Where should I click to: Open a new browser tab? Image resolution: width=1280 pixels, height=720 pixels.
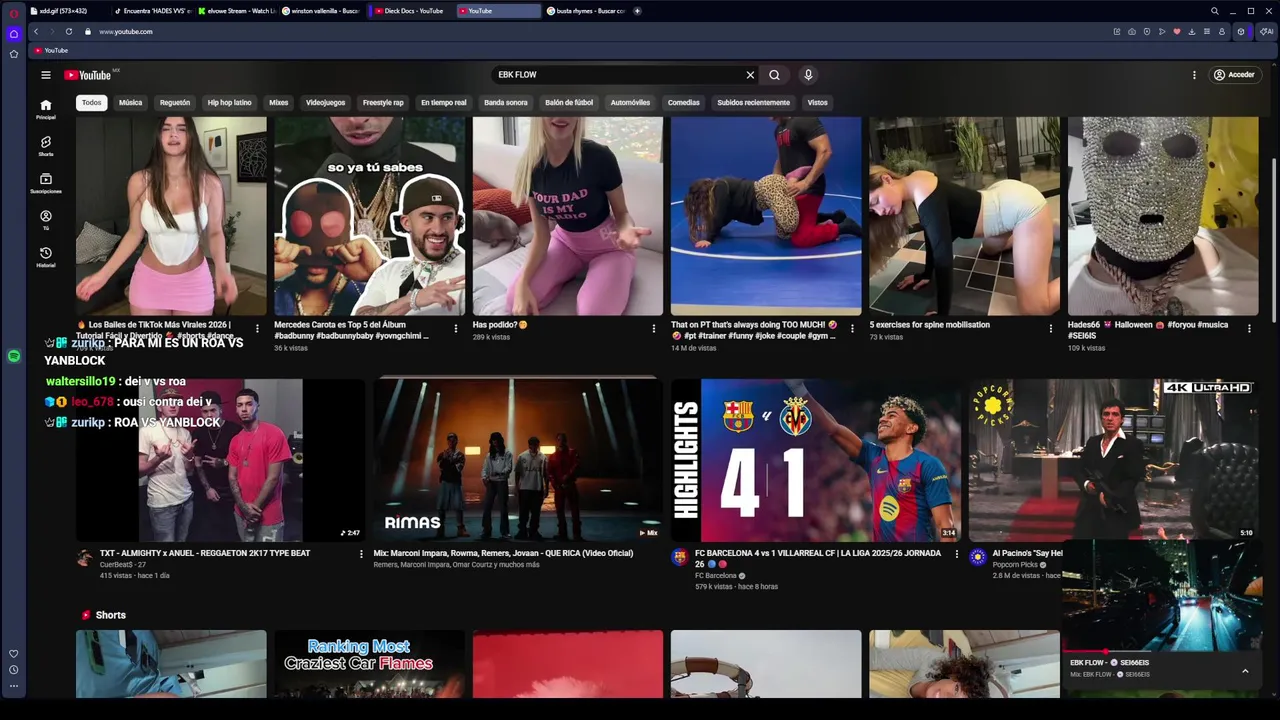coord(637,11)
